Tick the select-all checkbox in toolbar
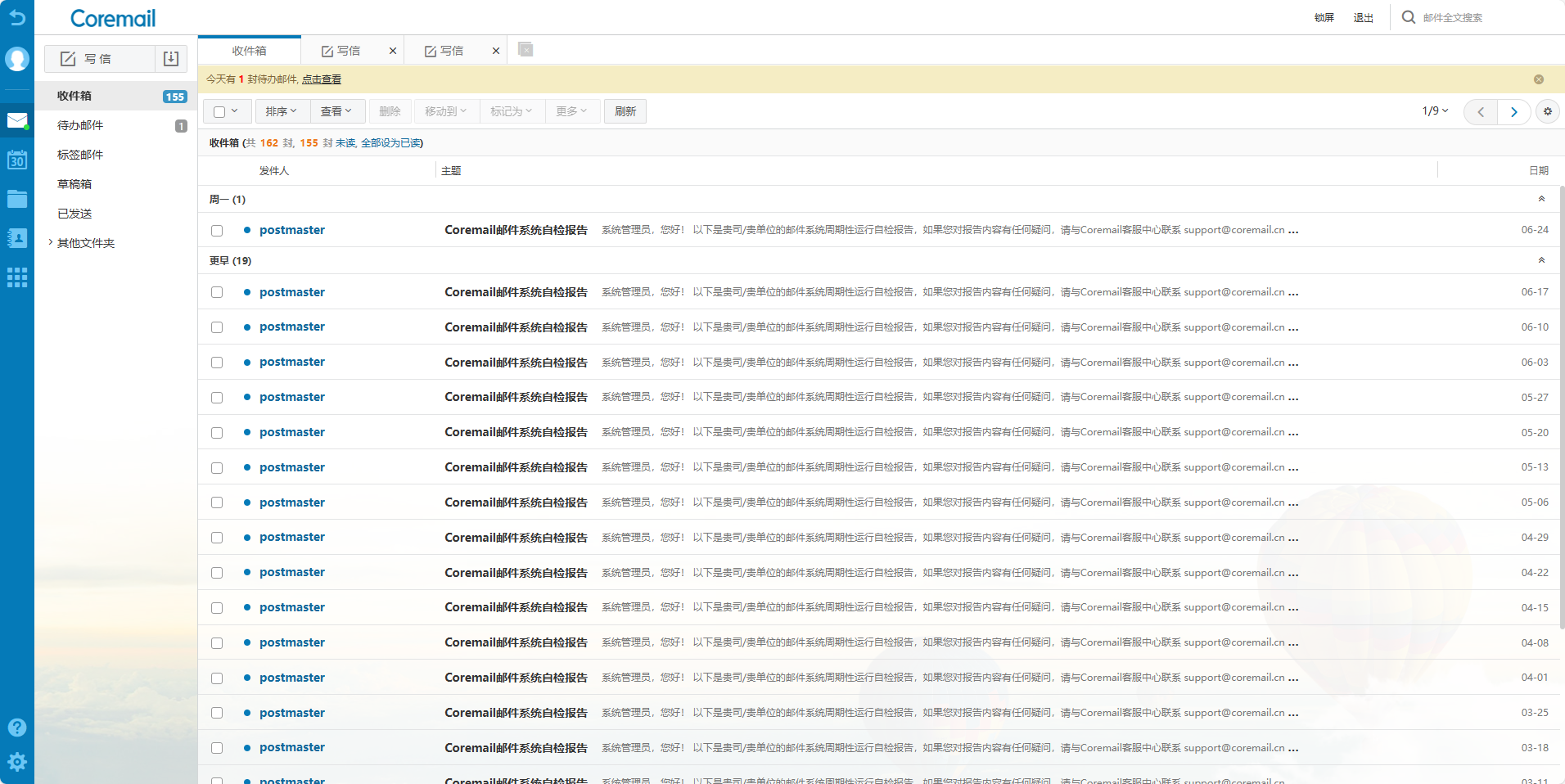Image resolution: width=1565 pixels, height=784 pixels. (219, 112)
